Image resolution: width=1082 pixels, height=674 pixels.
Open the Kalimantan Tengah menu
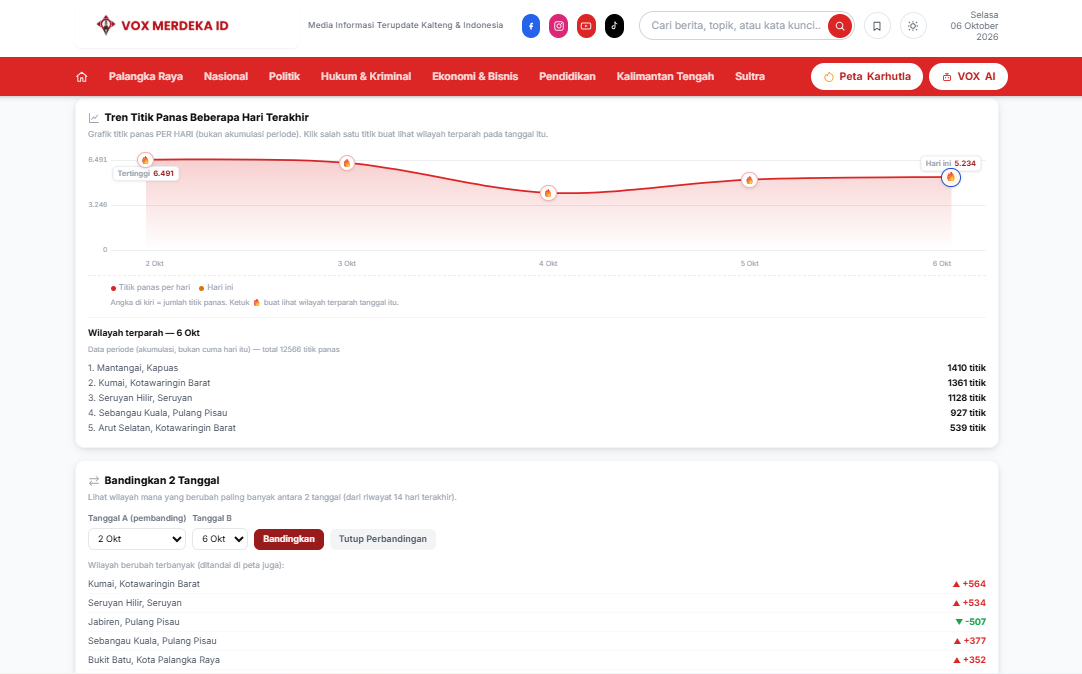tap(665, 77)
